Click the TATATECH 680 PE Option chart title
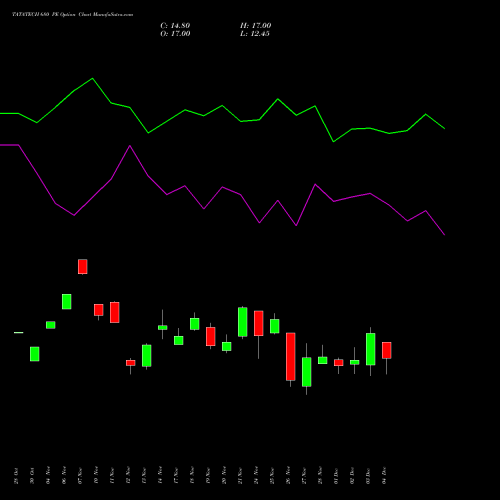 pos(73,15)
